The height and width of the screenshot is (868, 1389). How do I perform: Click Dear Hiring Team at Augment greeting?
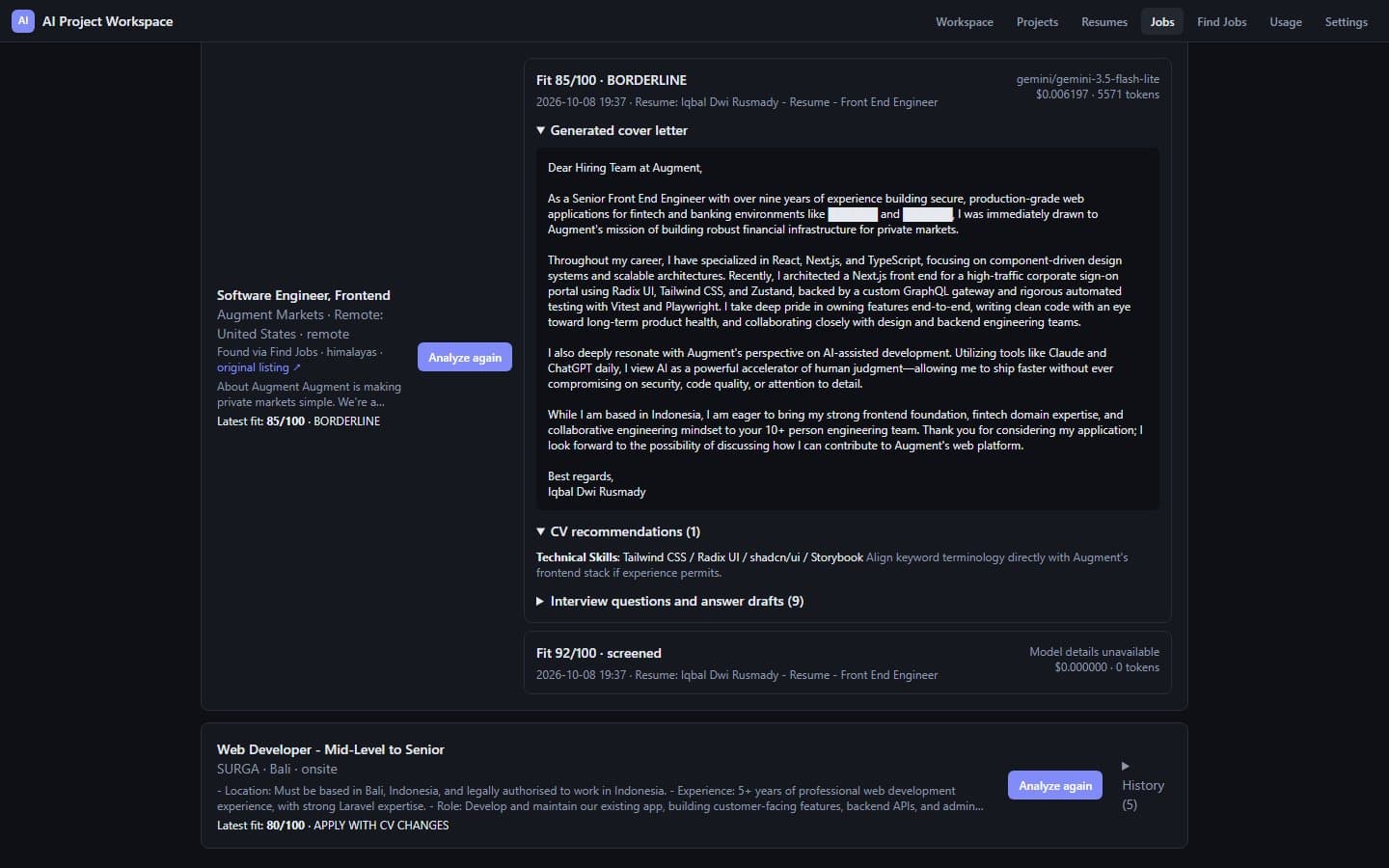(x=625, y=168)
